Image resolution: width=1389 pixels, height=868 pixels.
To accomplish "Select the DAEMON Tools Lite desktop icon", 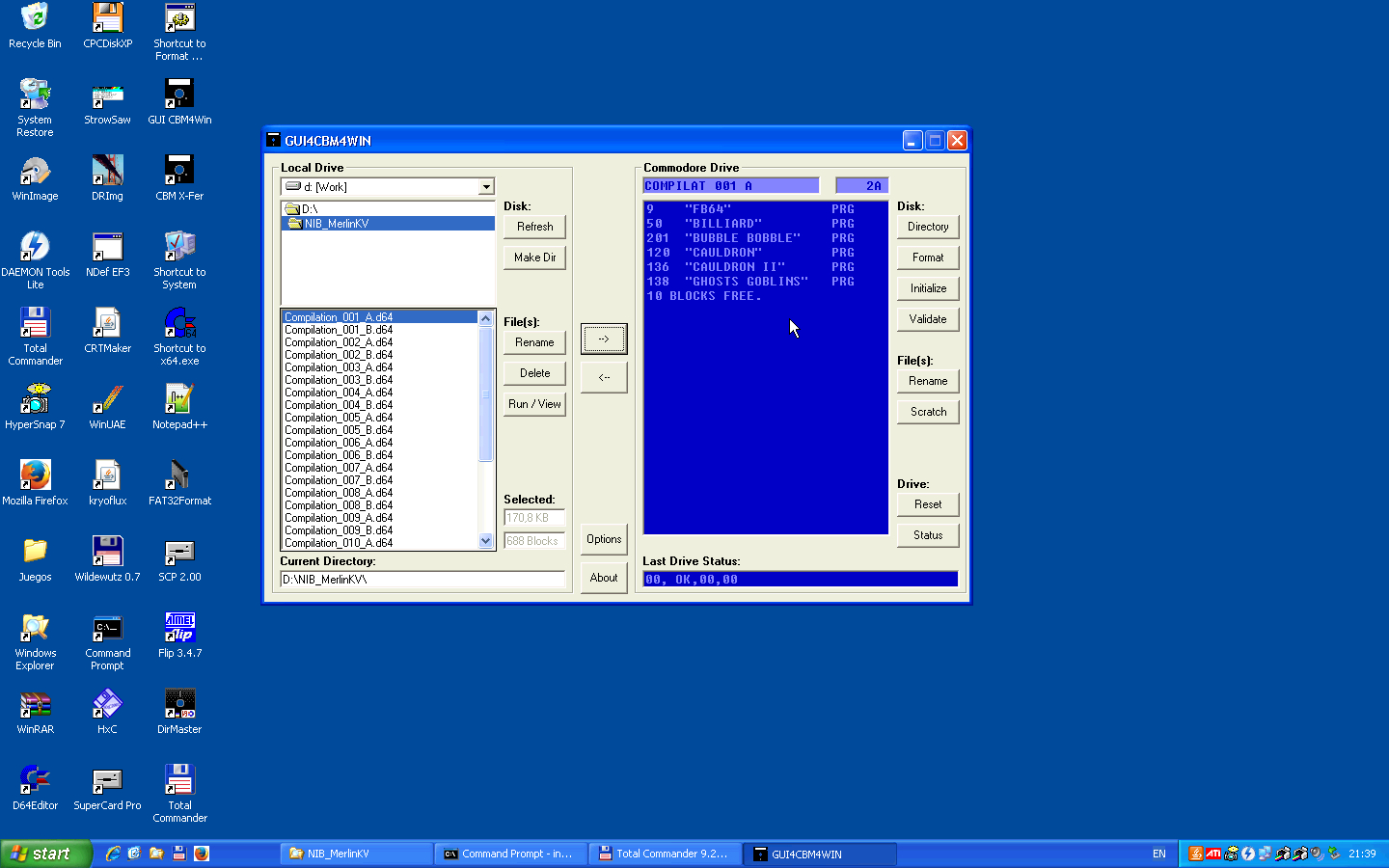I will [x=35, y=260].
